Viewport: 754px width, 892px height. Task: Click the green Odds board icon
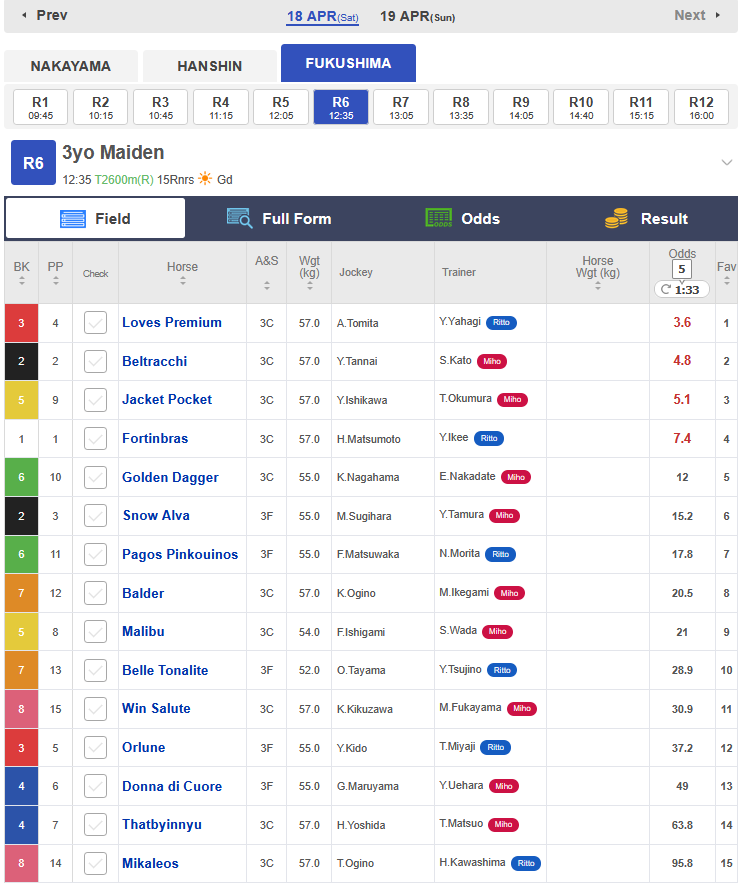(x=439, y=218)
